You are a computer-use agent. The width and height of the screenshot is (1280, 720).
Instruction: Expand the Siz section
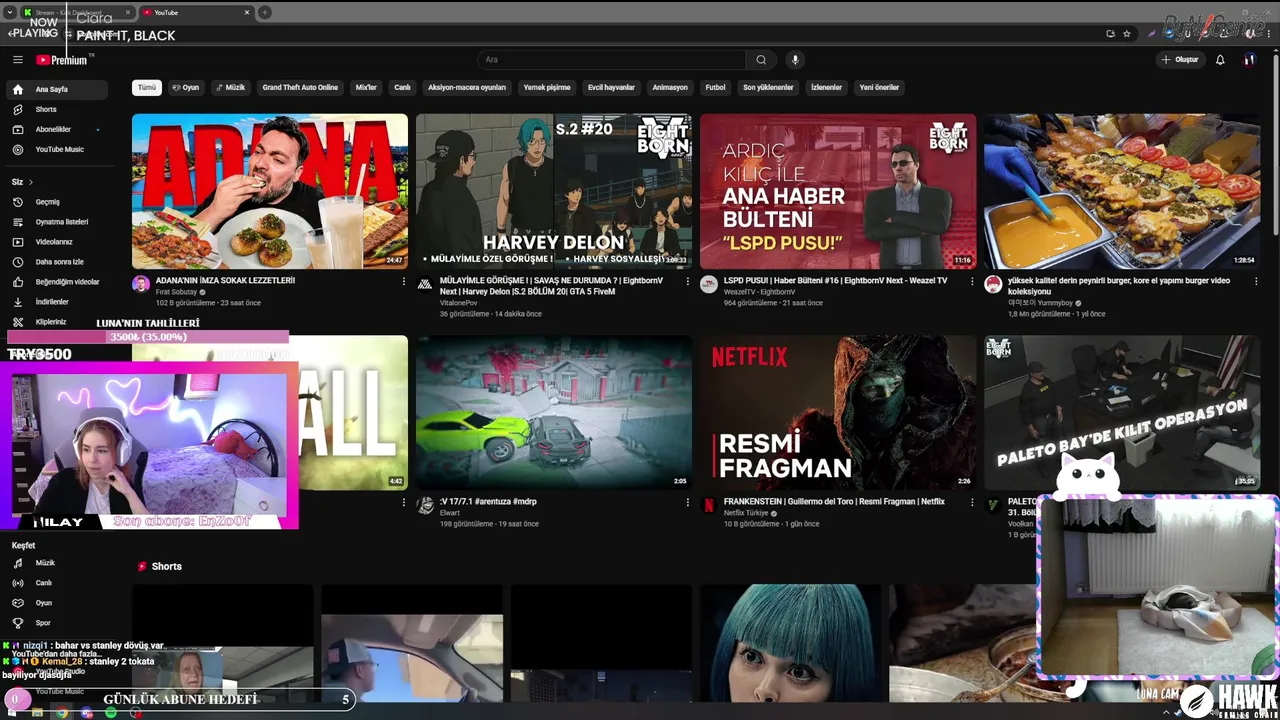click(x=22, y=182)
